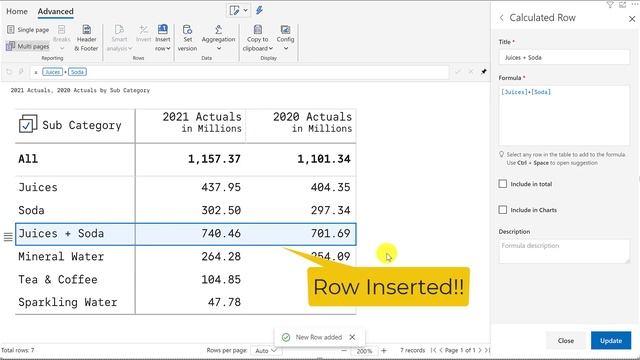The width and height of the screenshot is (640, 360).
Task: Open Smart analysis dropdown
Action: [119, 38]
